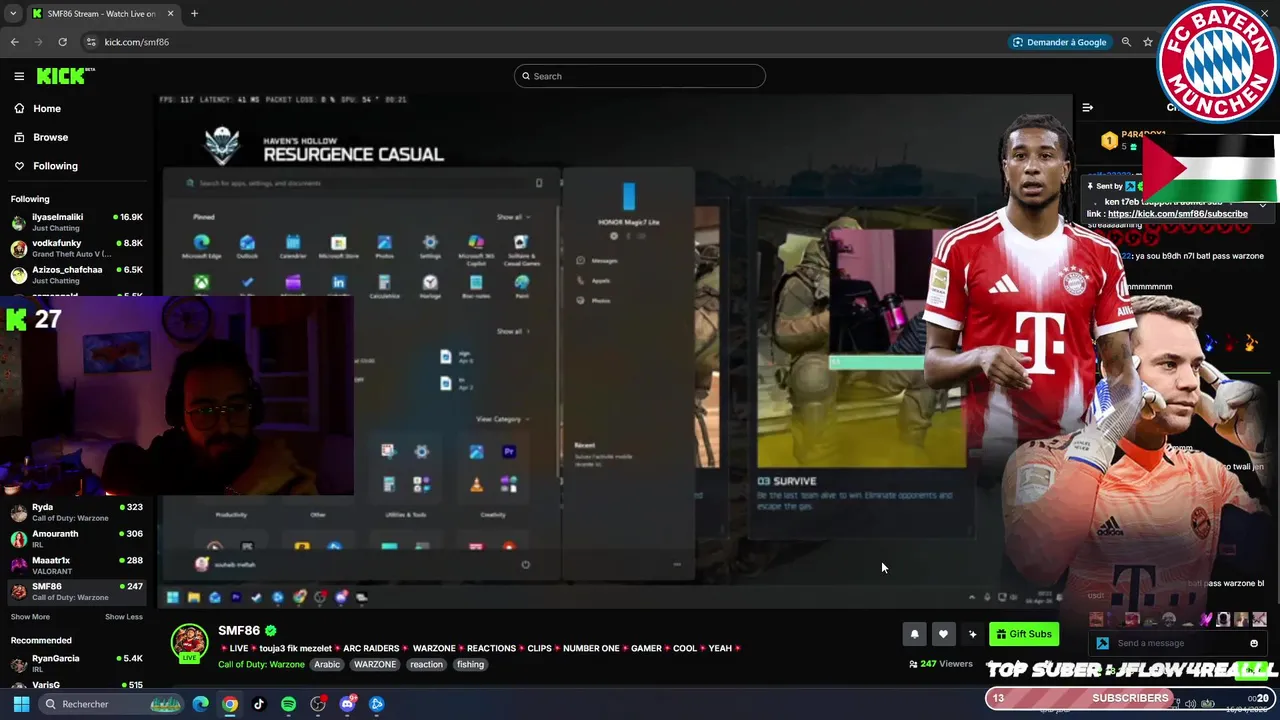Screen dimensions: 1280x720
Task: Click the Rechercher taskbar search box
Action: [x=112, y=704]
